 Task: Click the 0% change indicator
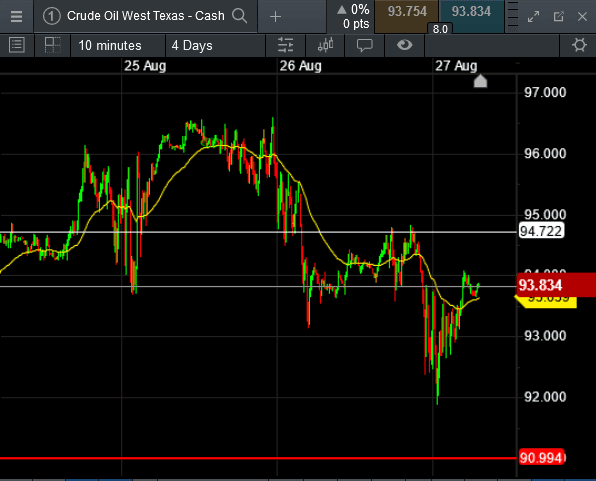[353, 10]
